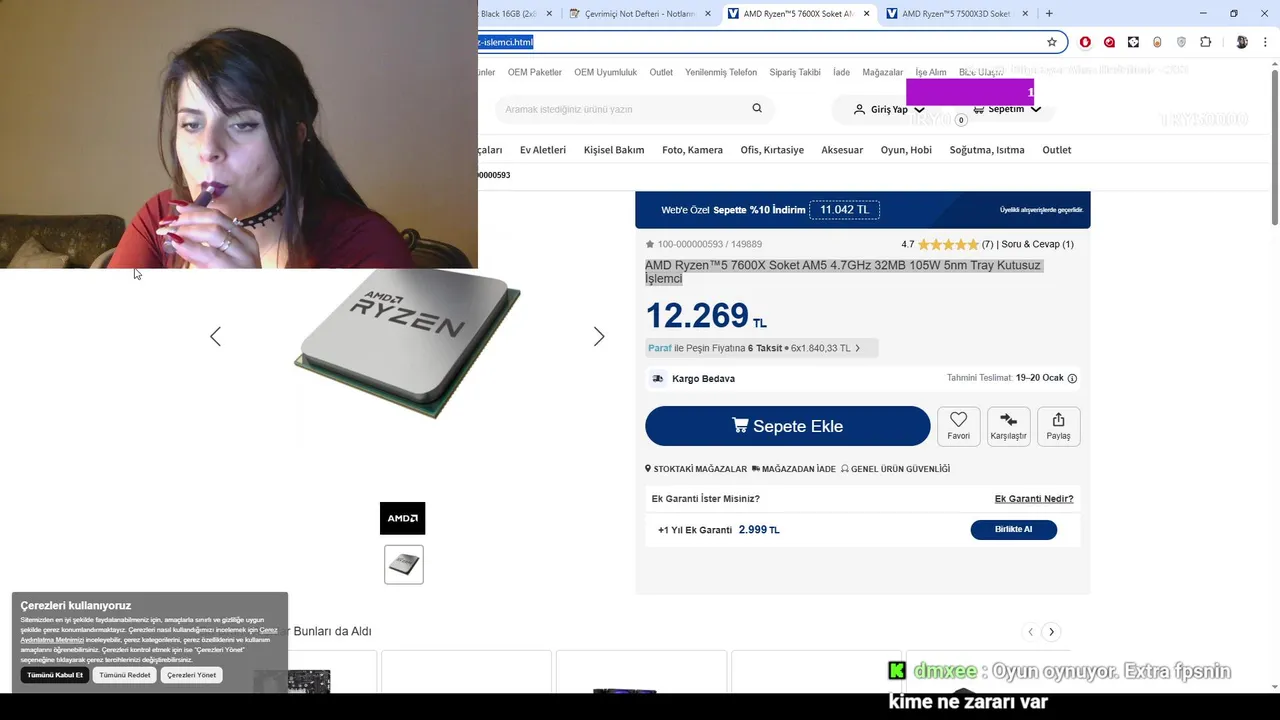Go to next recommended products
Image resolution: width=1280 pixels, height=720 pixels.
(1051, 632)
